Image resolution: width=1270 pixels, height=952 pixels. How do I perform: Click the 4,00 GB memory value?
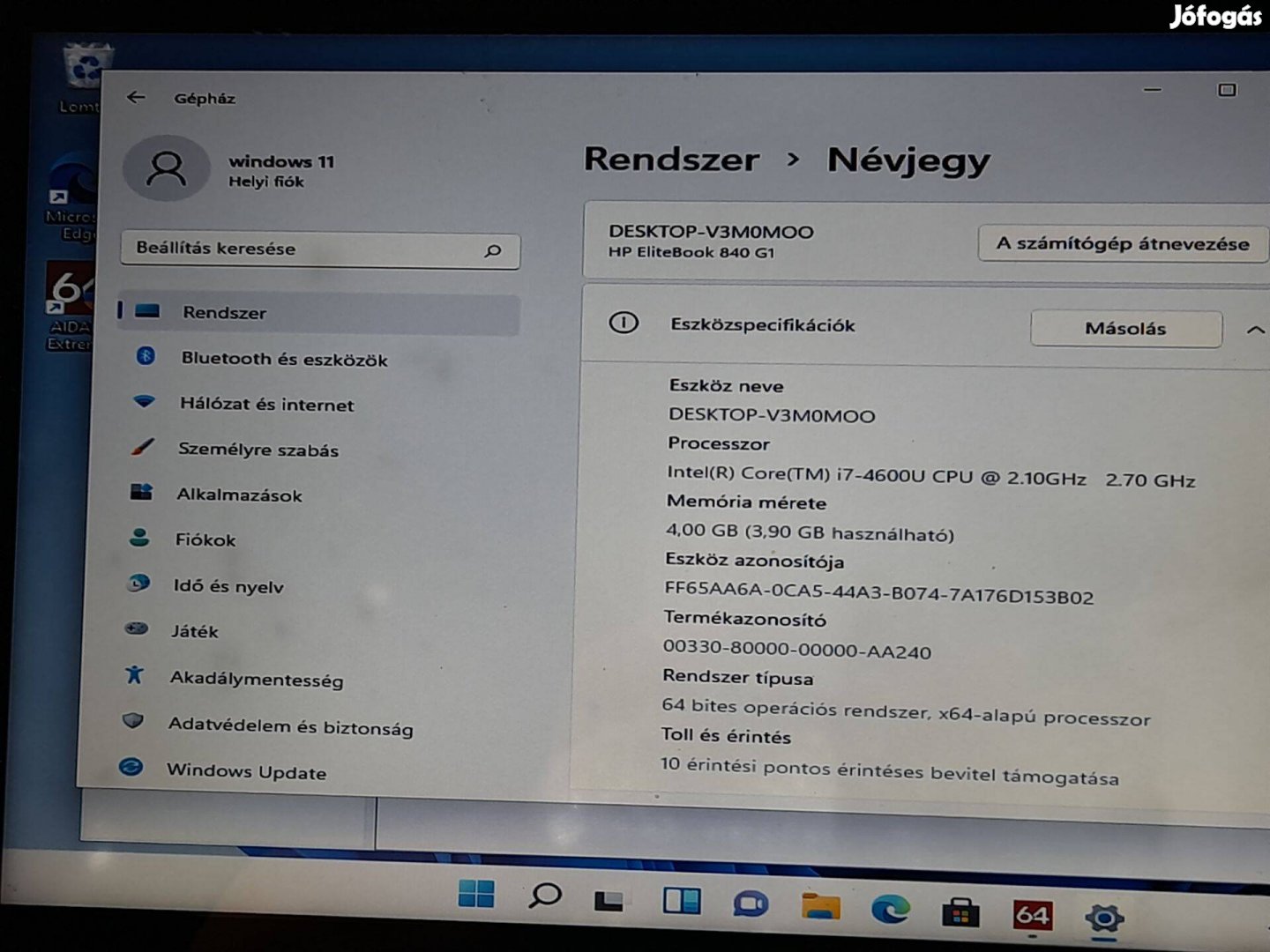(x=810, y=532)
